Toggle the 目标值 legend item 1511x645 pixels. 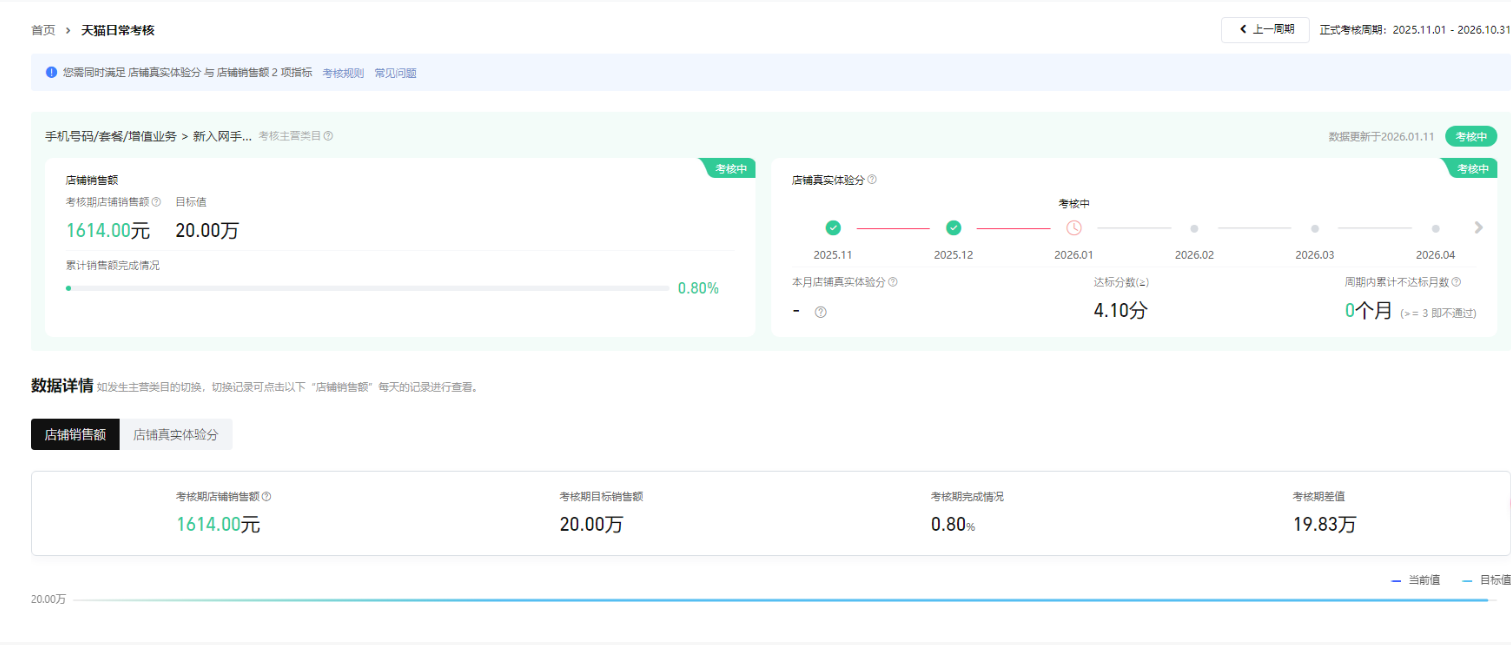(1486, 580)
